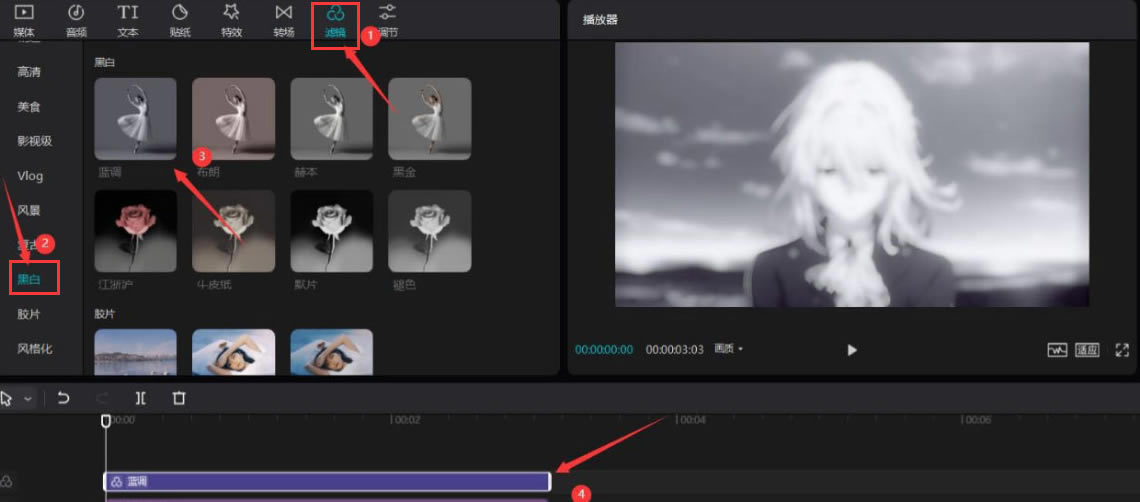
Task: Open the 文本 text tab
Action: pyautogui.click(x=128, y=20)
